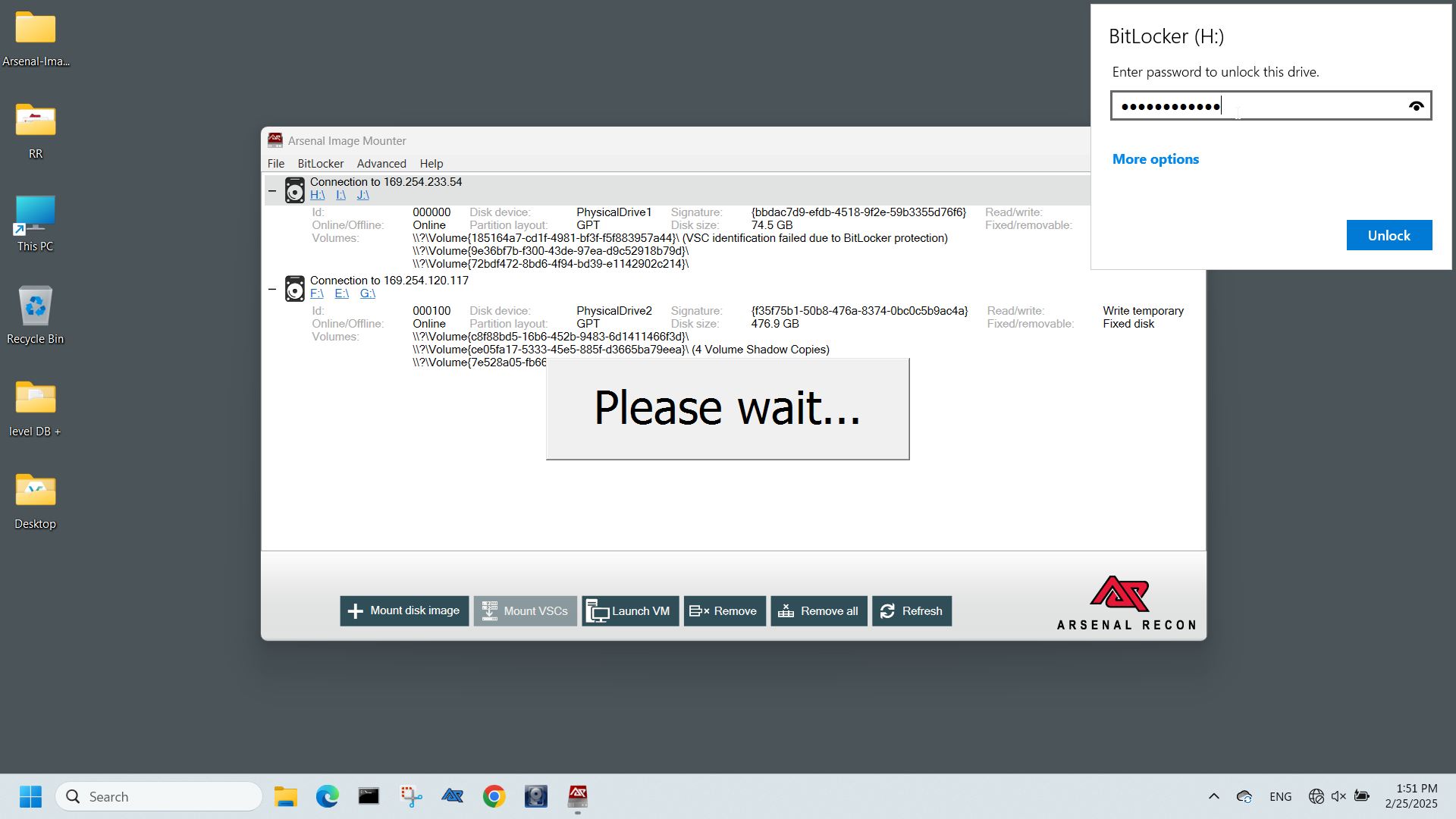
Task: Open the Windows Start menu
Action: point(30,796)
